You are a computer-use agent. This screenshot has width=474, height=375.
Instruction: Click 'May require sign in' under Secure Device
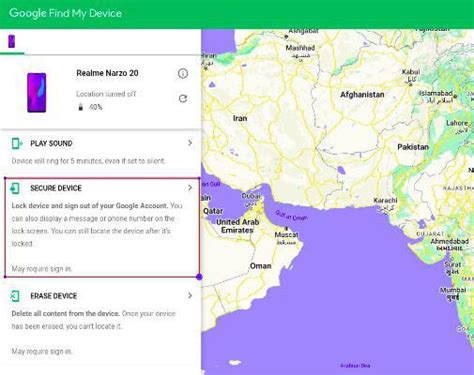tap(42, 269)
